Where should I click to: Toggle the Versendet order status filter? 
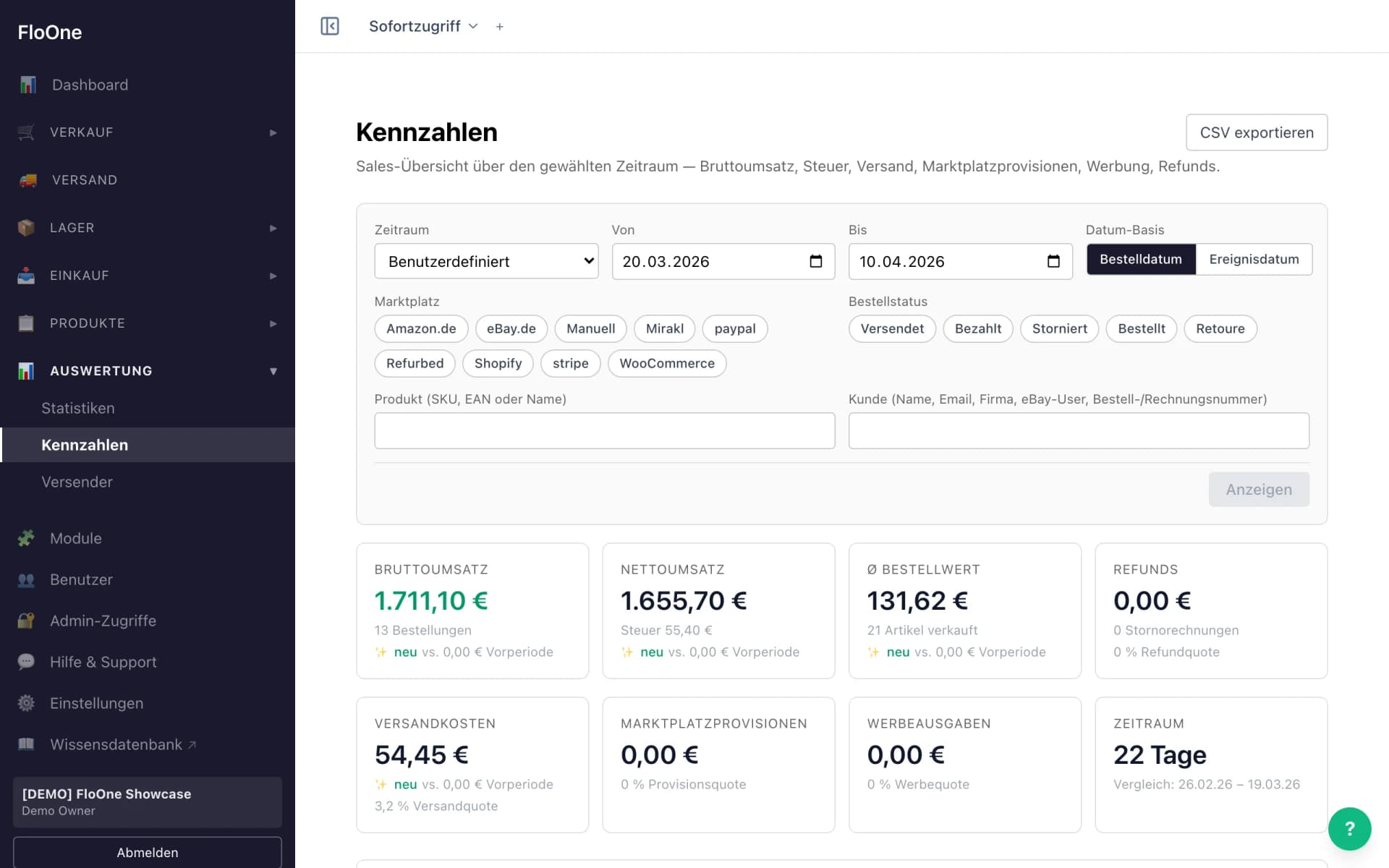[892, 328]
